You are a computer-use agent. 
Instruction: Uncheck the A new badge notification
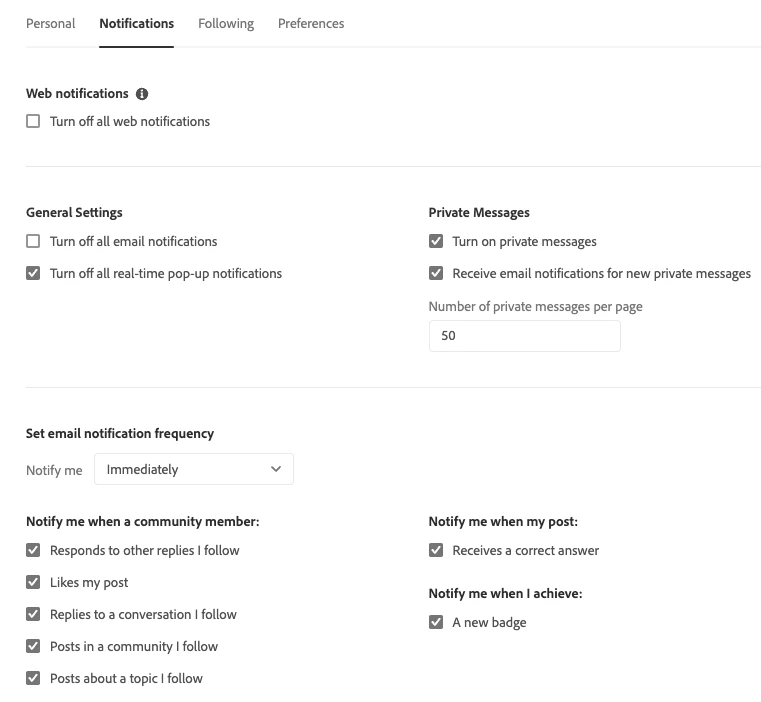click(x=436, y=622)
